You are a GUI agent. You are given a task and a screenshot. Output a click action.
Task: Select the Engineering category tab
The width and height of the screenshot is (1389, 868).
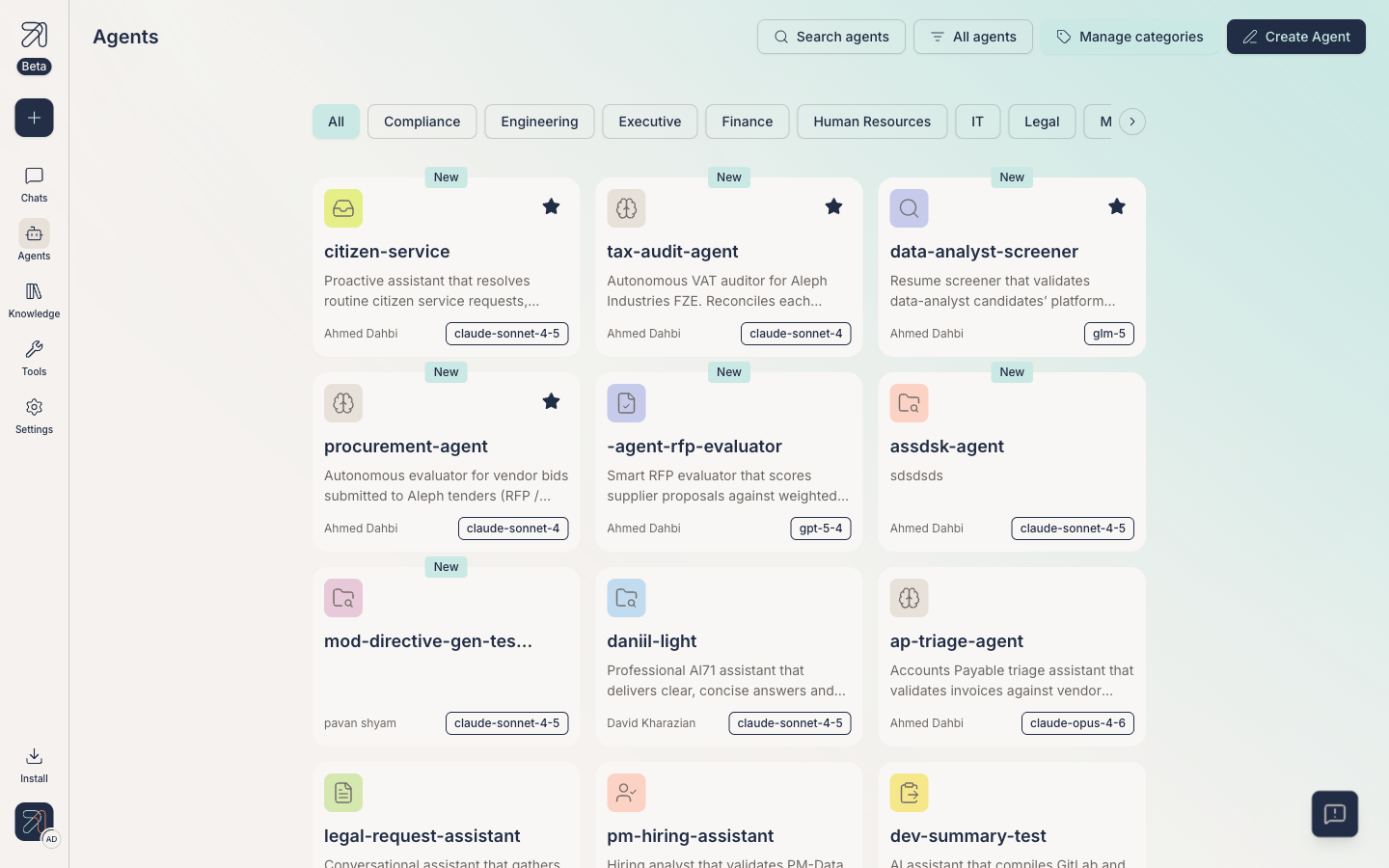539,122
